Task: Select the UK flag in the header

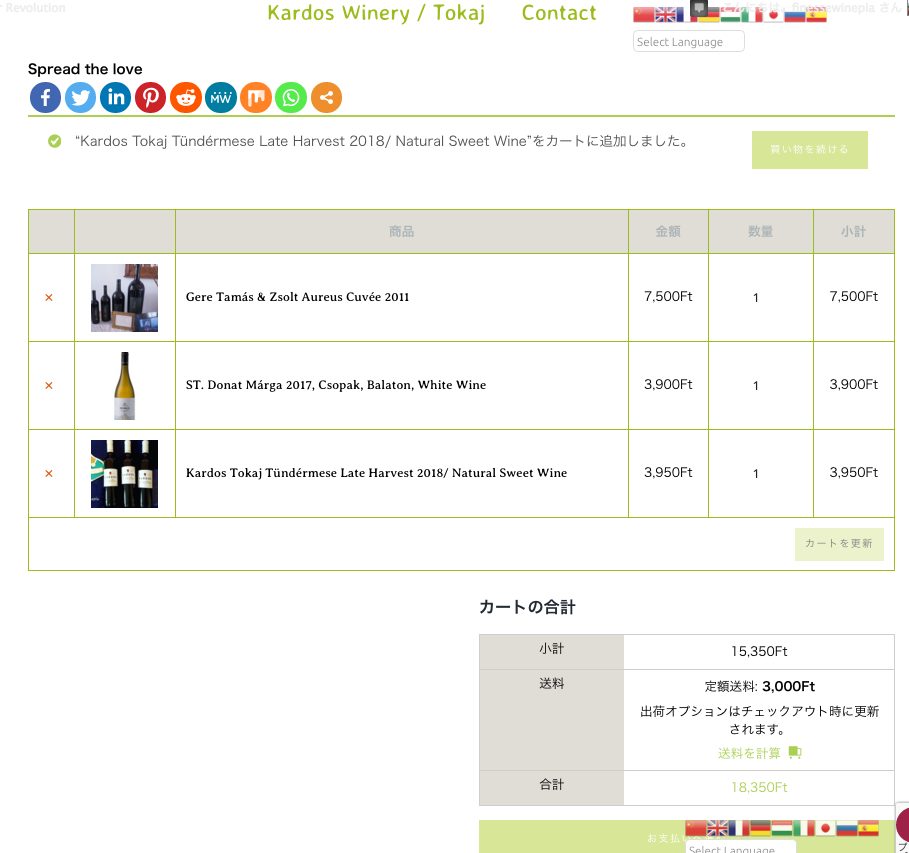Action: [x=665, y=14]
